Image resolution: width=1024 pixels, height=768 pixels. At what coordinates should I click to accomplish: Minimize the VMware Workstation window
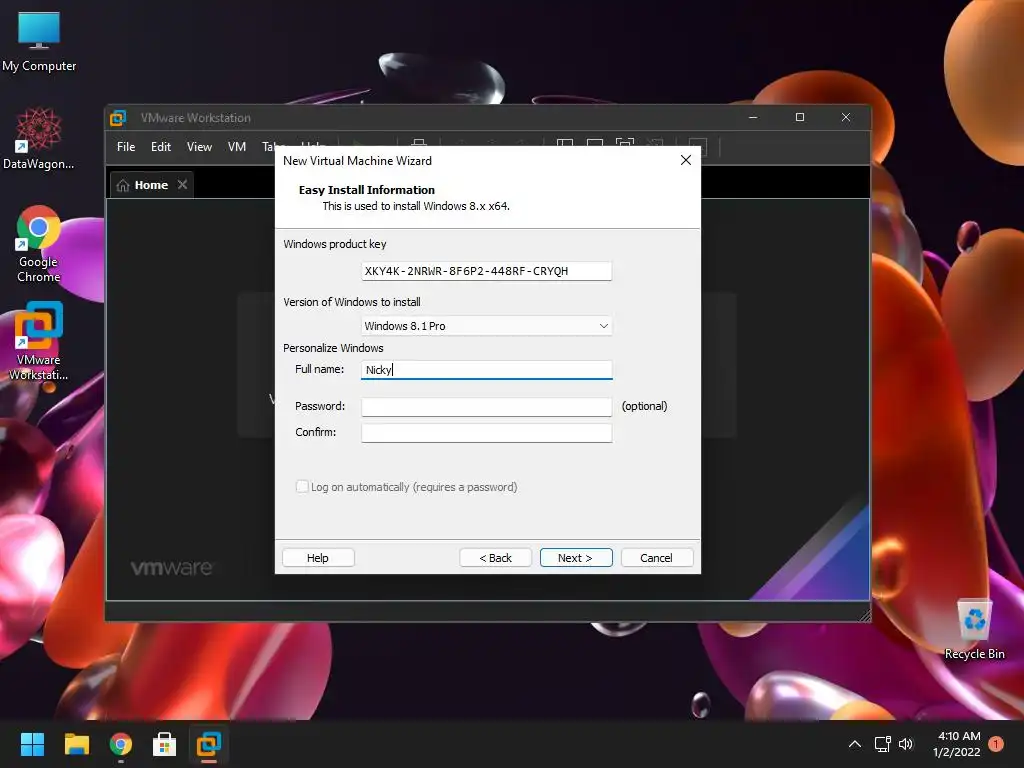click(x=753, y=118)
